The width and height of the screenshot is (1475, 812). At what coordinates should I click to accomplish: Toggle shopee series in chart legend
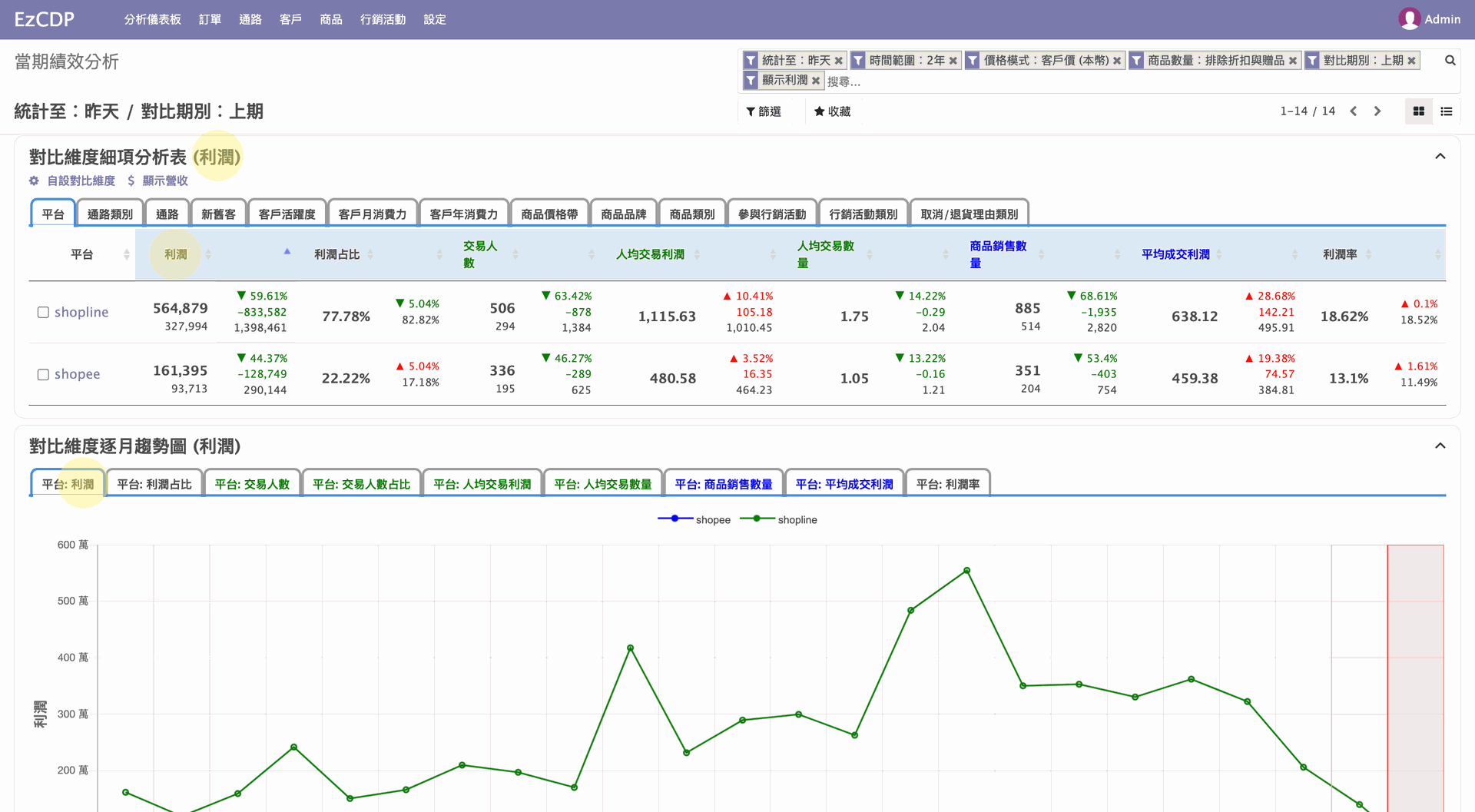coord(694,519)
